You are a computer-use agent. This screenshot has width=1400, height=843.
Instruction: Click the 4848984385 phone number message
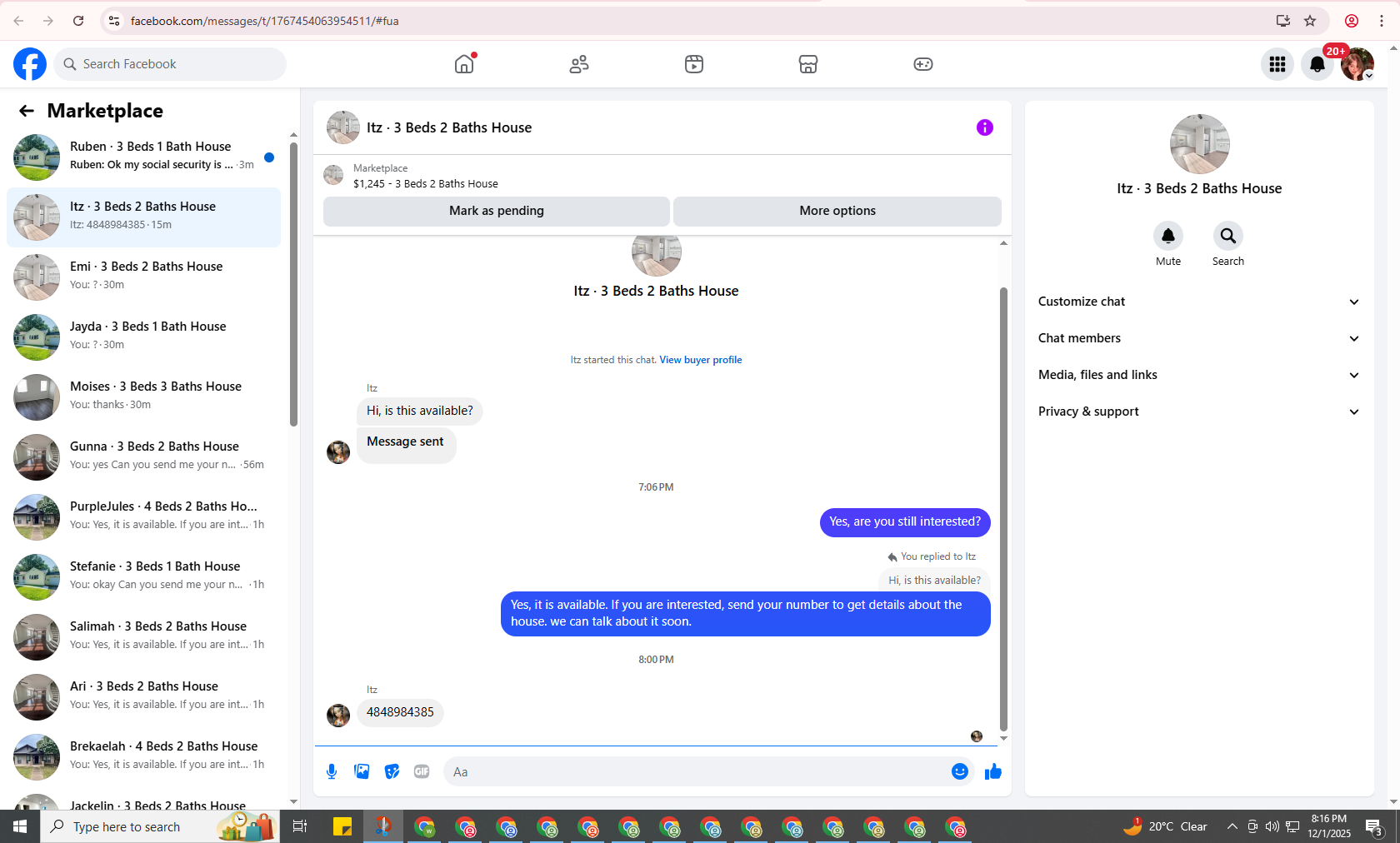[x=400, y=712]
